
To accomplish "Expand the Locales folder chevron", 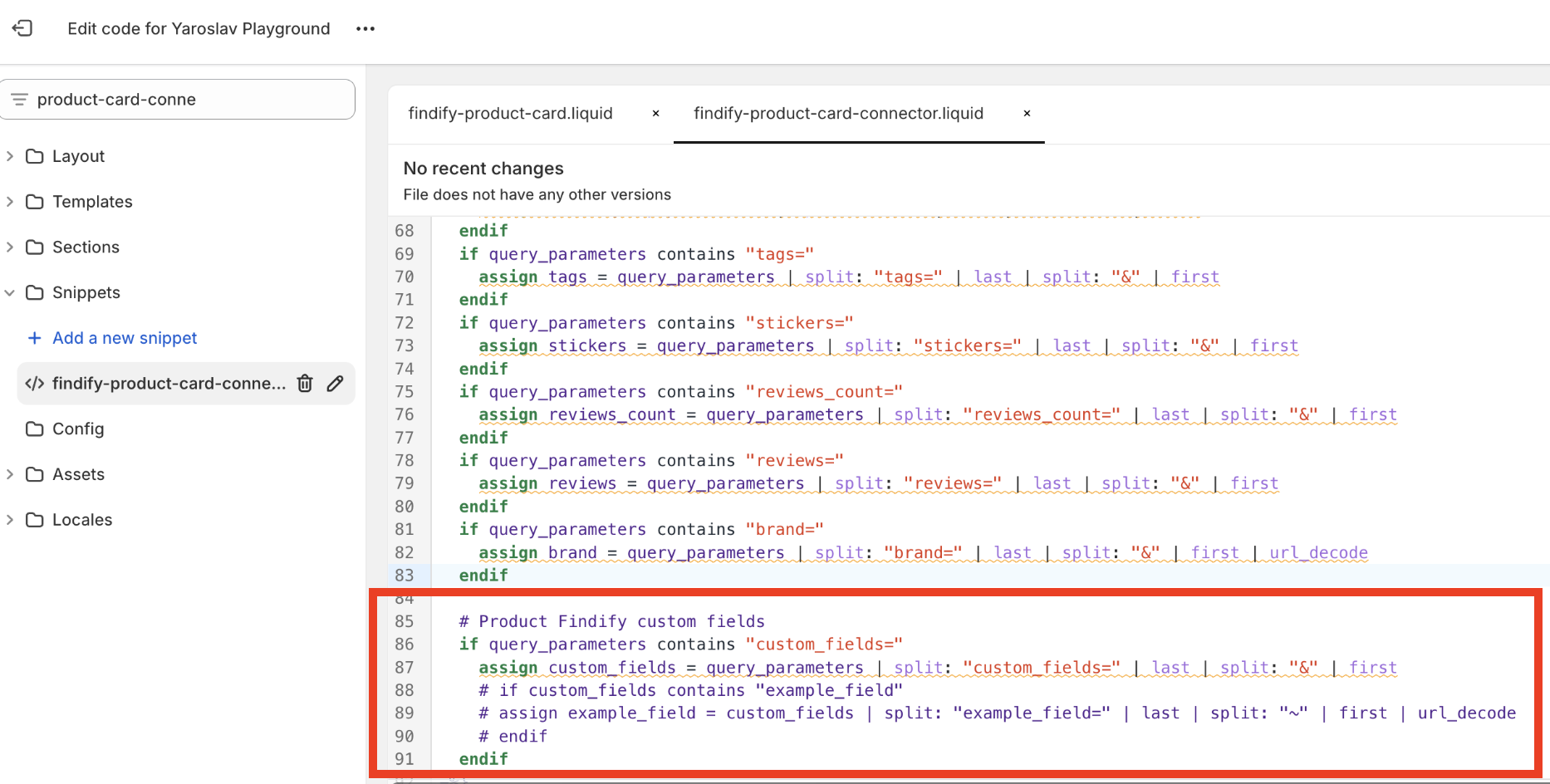I will click(x=10, y=520).
